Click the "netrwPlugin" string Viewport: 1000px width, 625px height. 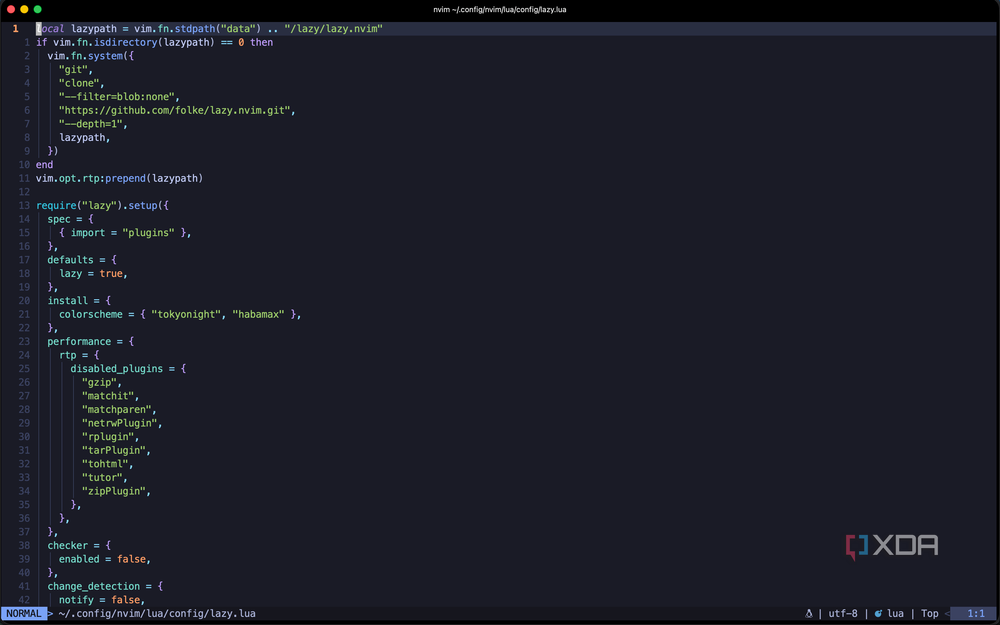120,423
